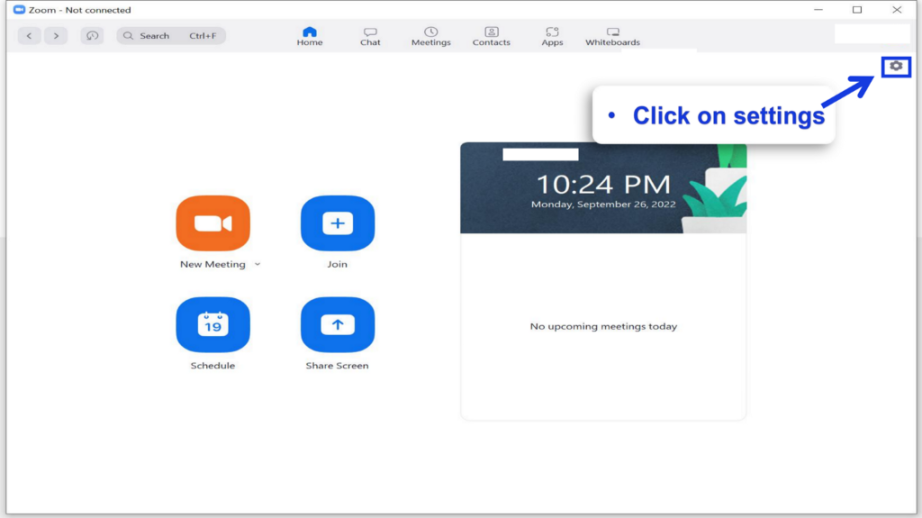The height and width of the screenshot is (518, 922).
Task: Open the Schedule calendar icon
Action: (x=213, y=324)
